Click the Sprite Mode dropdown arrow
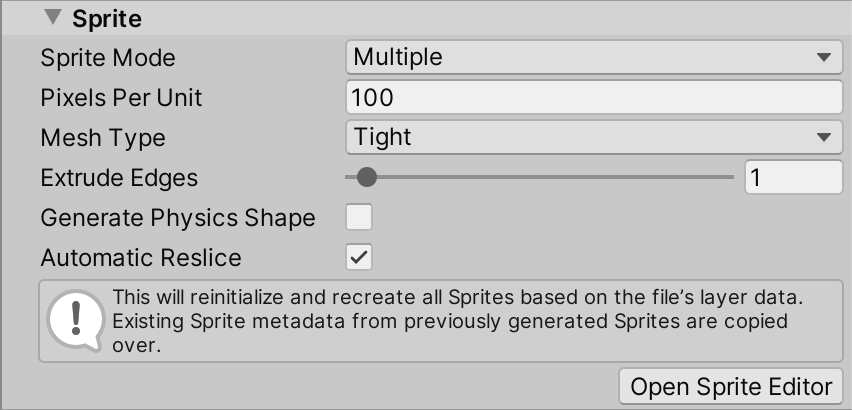 824,57
